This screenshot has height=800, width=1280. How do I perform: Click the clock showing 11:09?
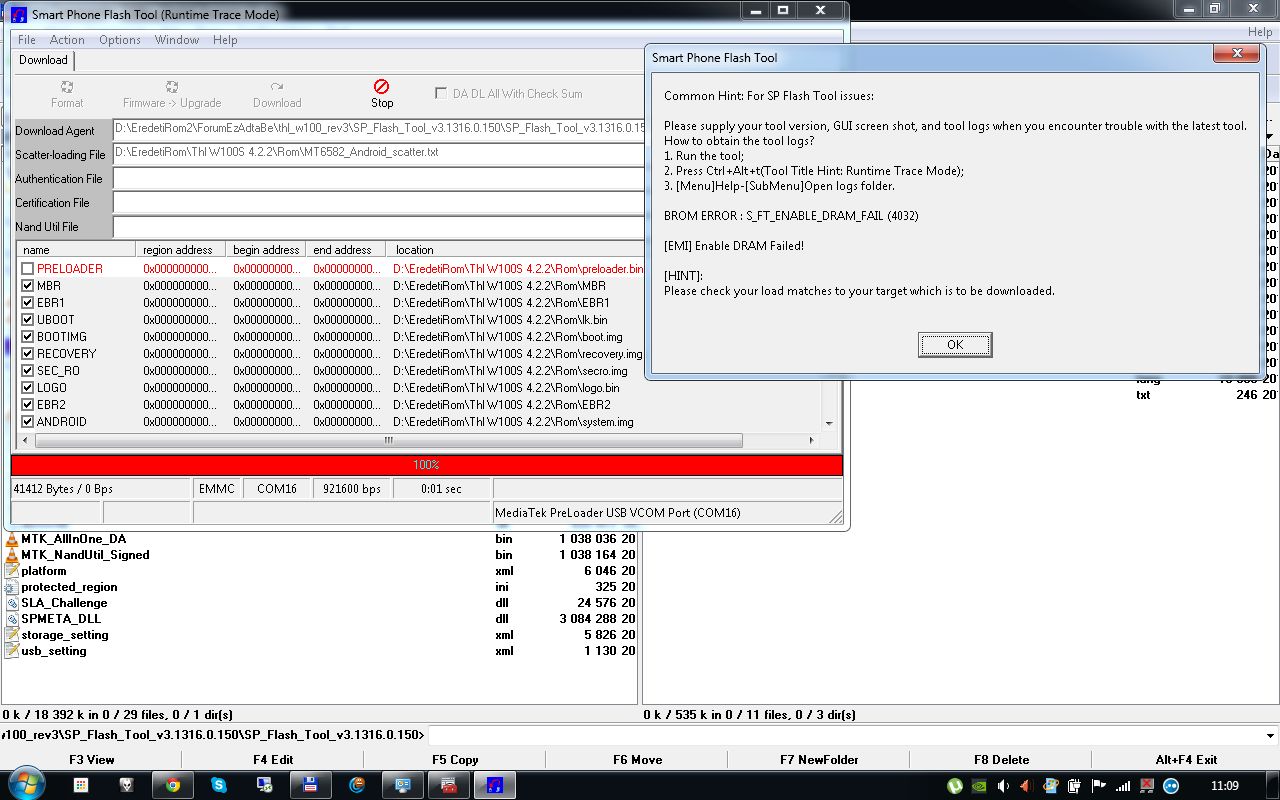pos(1224,786)
